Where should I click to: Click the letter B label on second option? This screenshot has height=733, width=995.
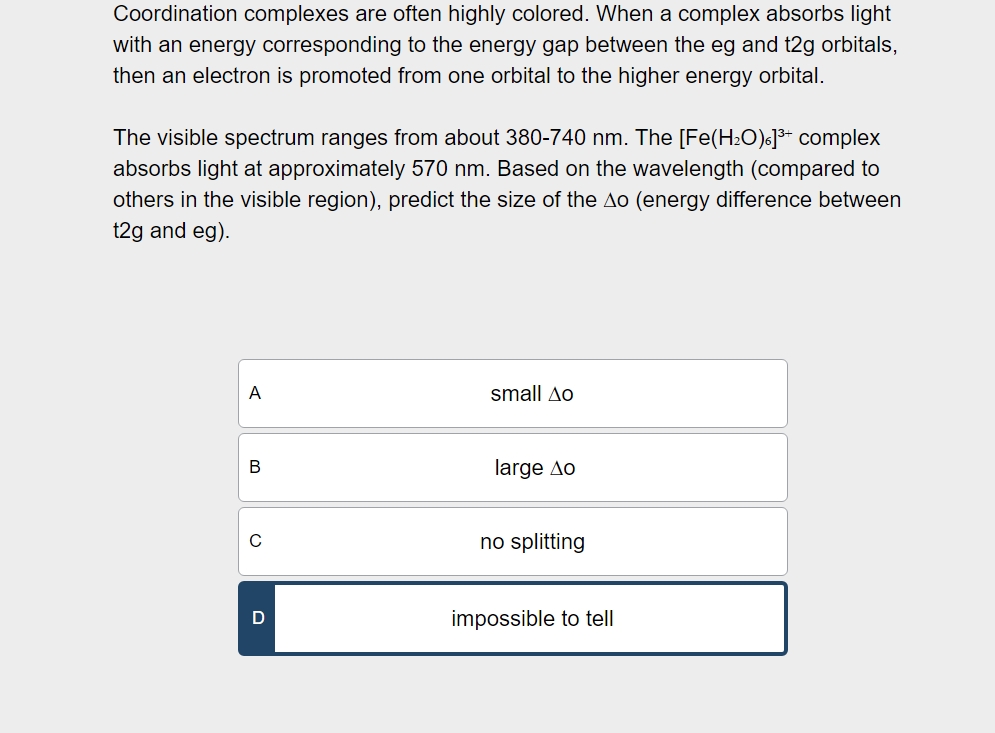pos(255,467)
